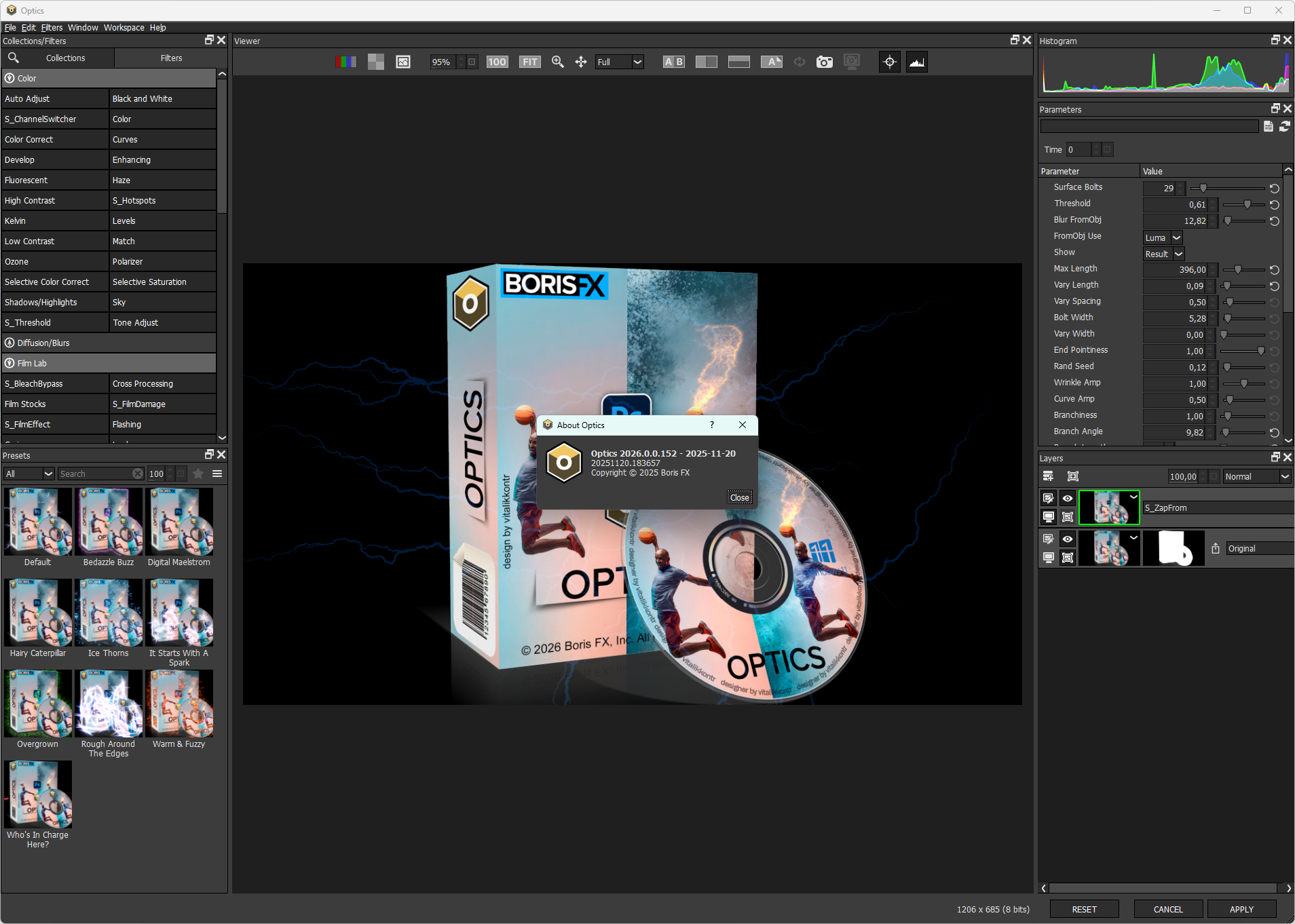Click the monitor icon on the S_ZapFrom layer
The image size is (1295, 924).
1049,517
